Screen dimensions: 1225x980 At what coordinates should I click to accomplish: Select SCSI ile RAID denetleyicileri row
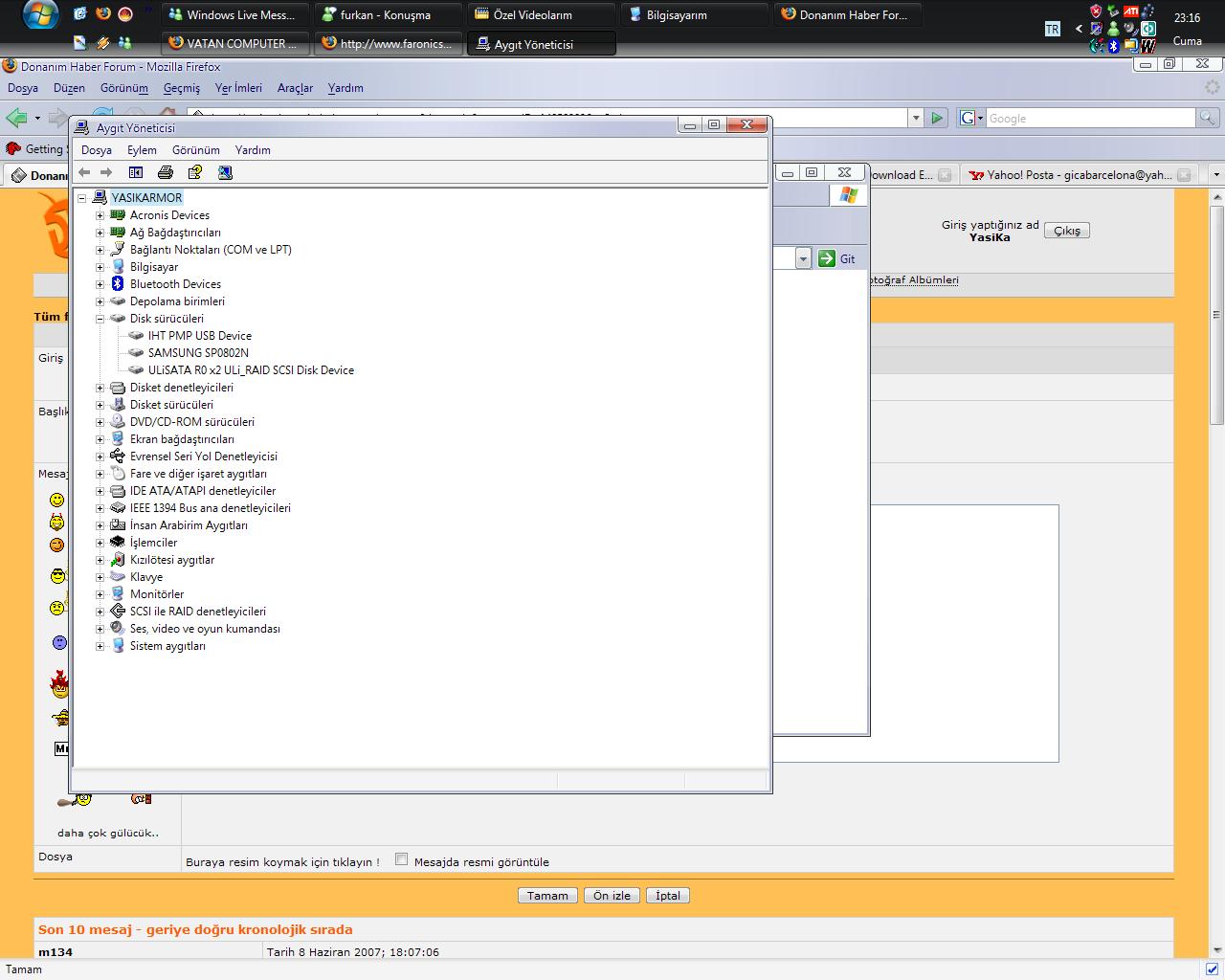[x=198, y=612]
